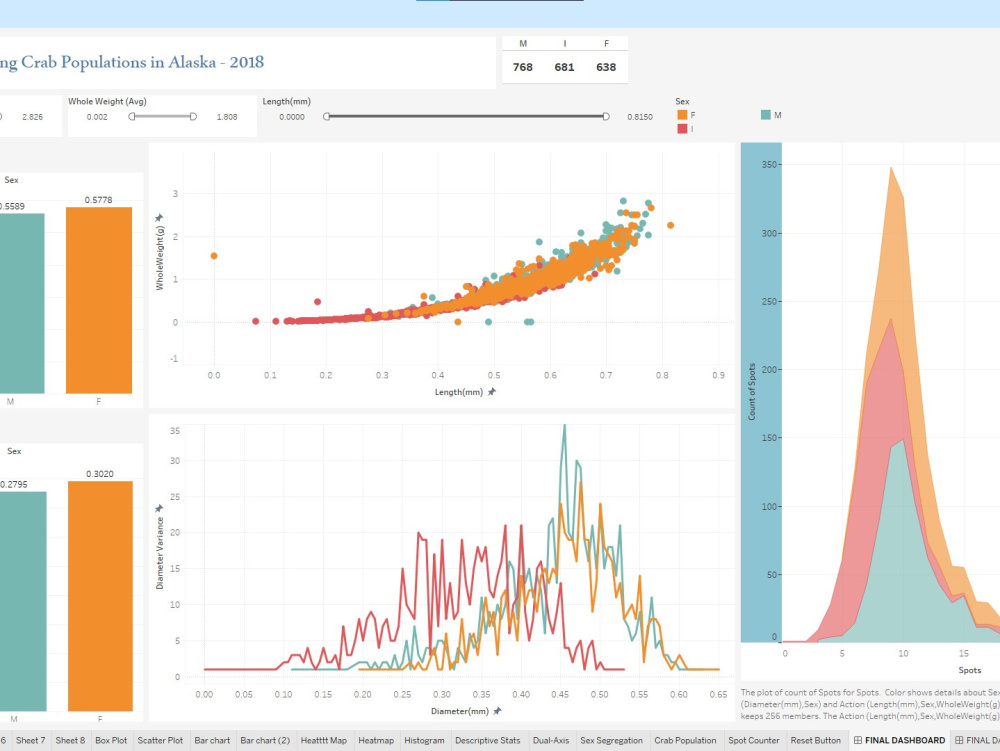
Task: Click the infant count 681
Action: [564, 67]
